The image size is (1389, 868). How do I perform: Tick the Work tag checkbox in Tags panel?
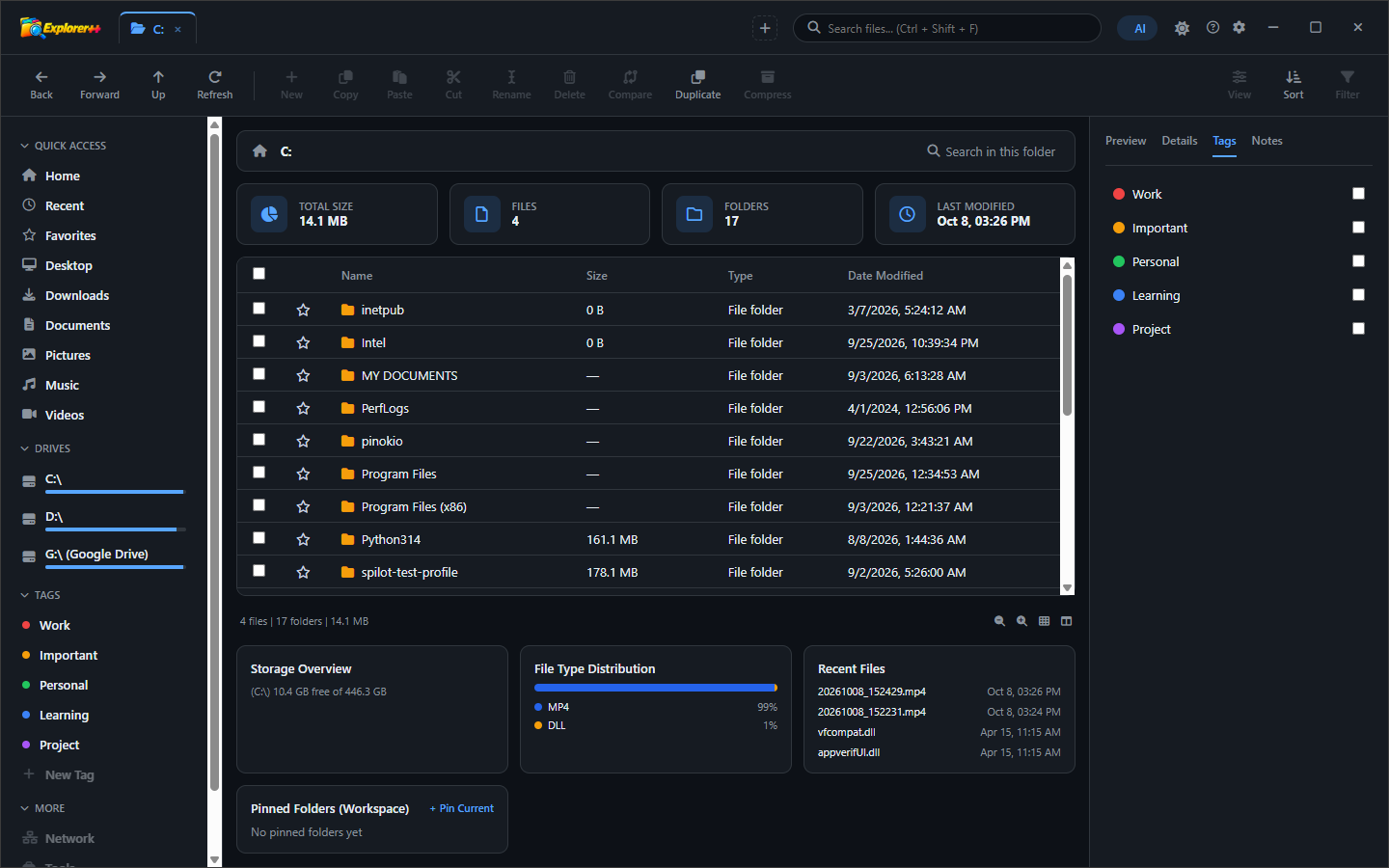(x=1358, y=194)
